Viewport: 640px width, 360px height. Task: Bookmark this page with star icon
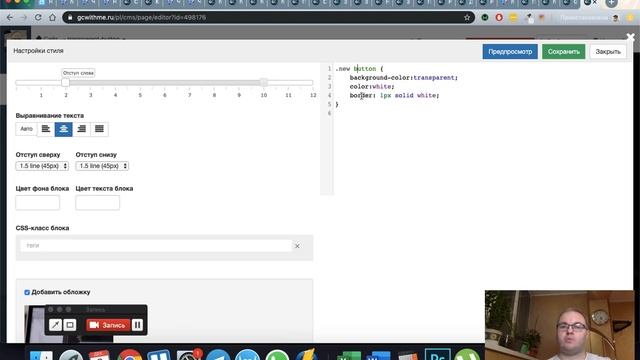click(467, 18)
